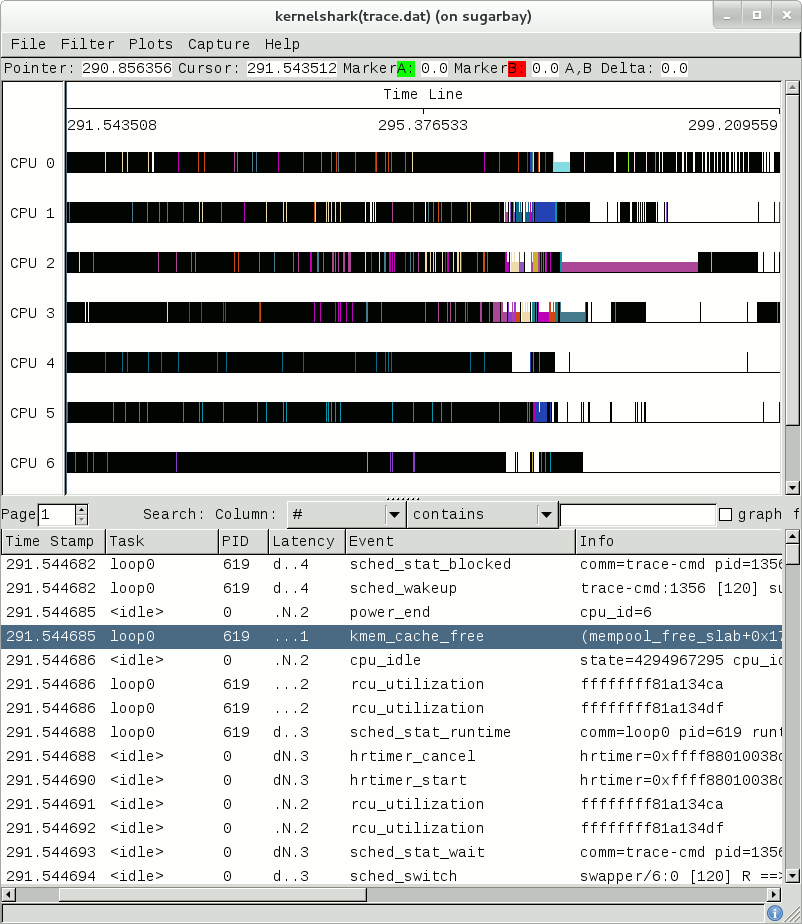This screenshot has height=924, width=802.
Task: Click the magenta block on CPU 2 plot
Action: (628, 265)
